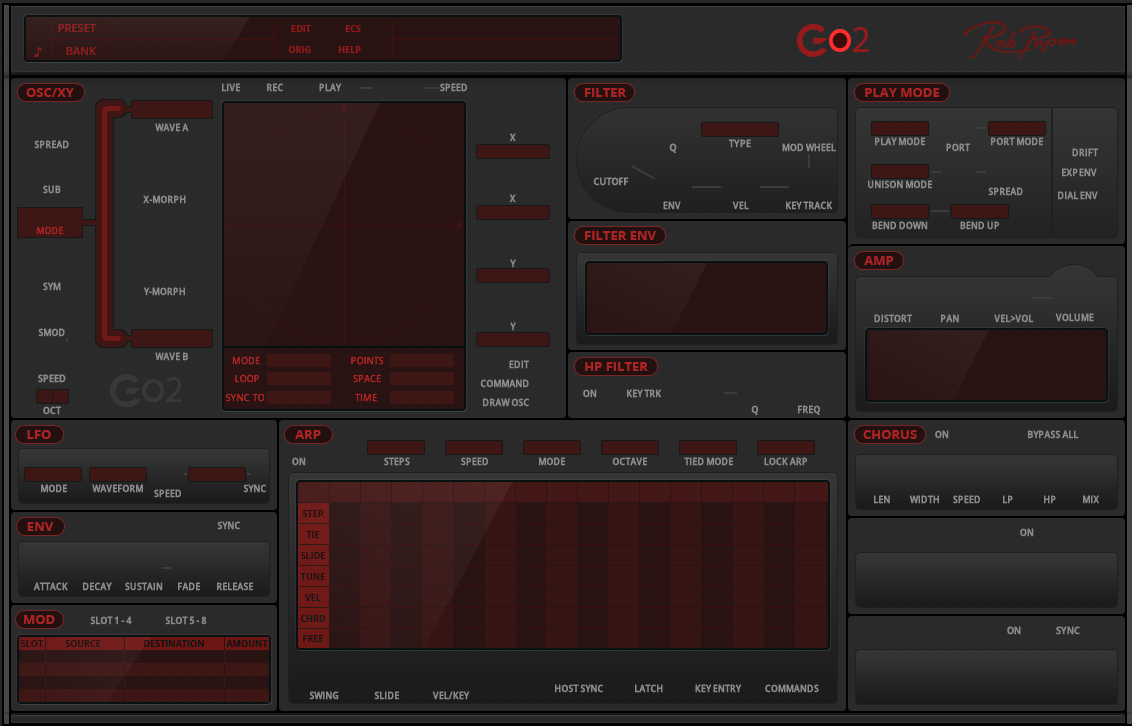Image resolution: width=1132 pixels, height=726 pixels.
Task: Select the ORIG option
Action: 300,50
